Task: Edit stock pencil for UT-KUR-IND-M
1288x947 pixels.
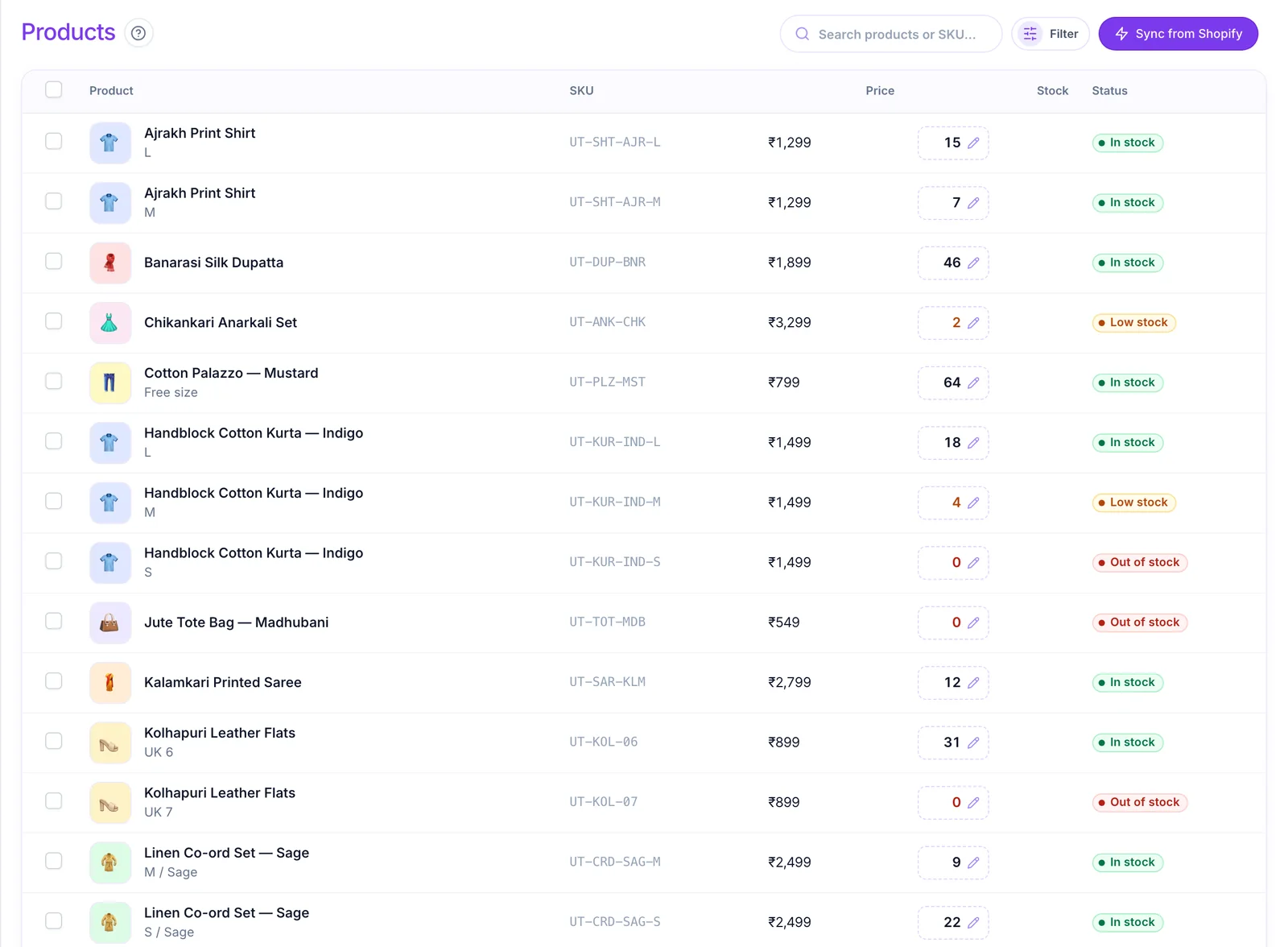Action: [973, 502]
